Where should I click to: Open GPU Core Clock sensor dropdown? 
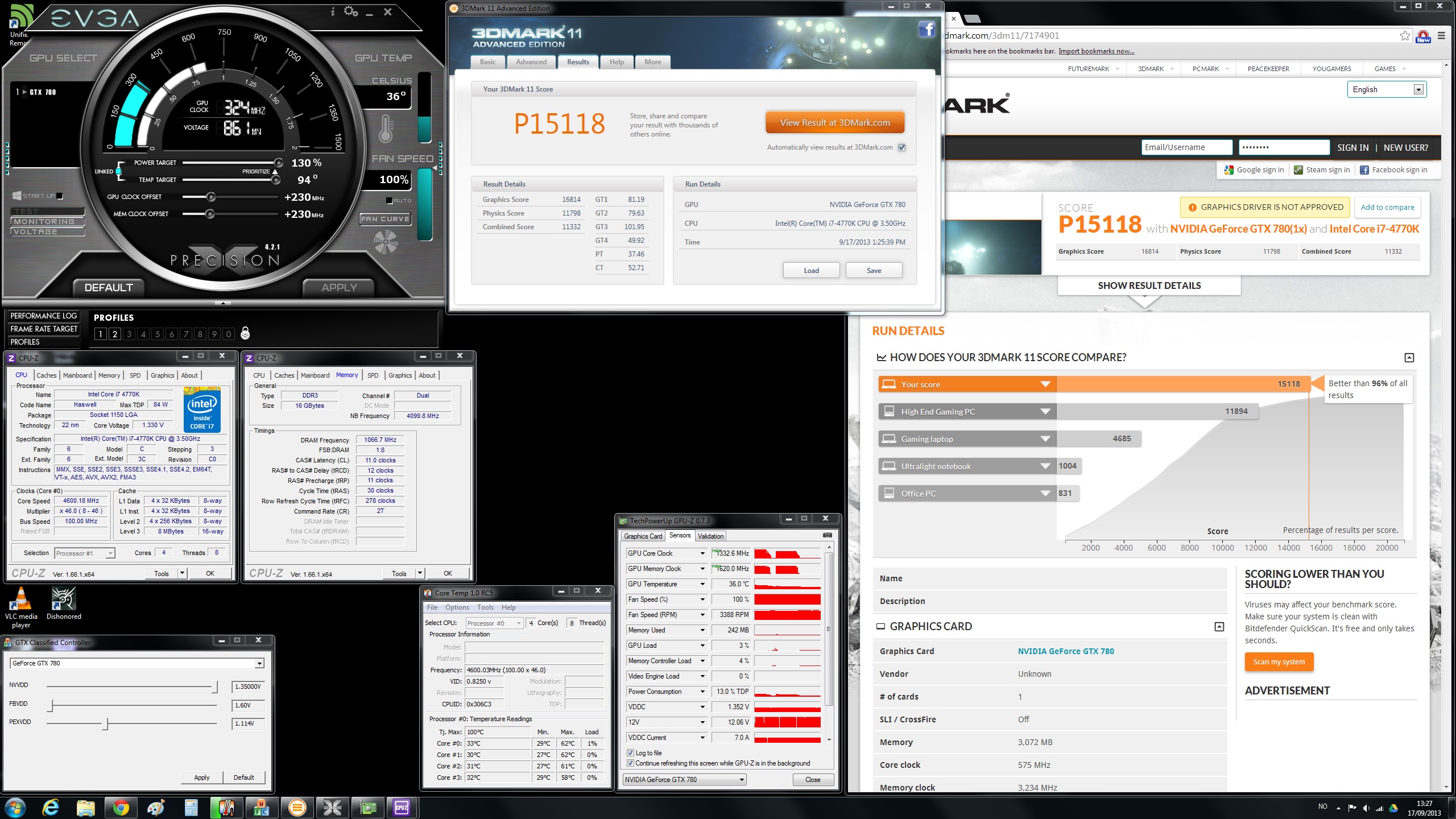pos(702,553)
